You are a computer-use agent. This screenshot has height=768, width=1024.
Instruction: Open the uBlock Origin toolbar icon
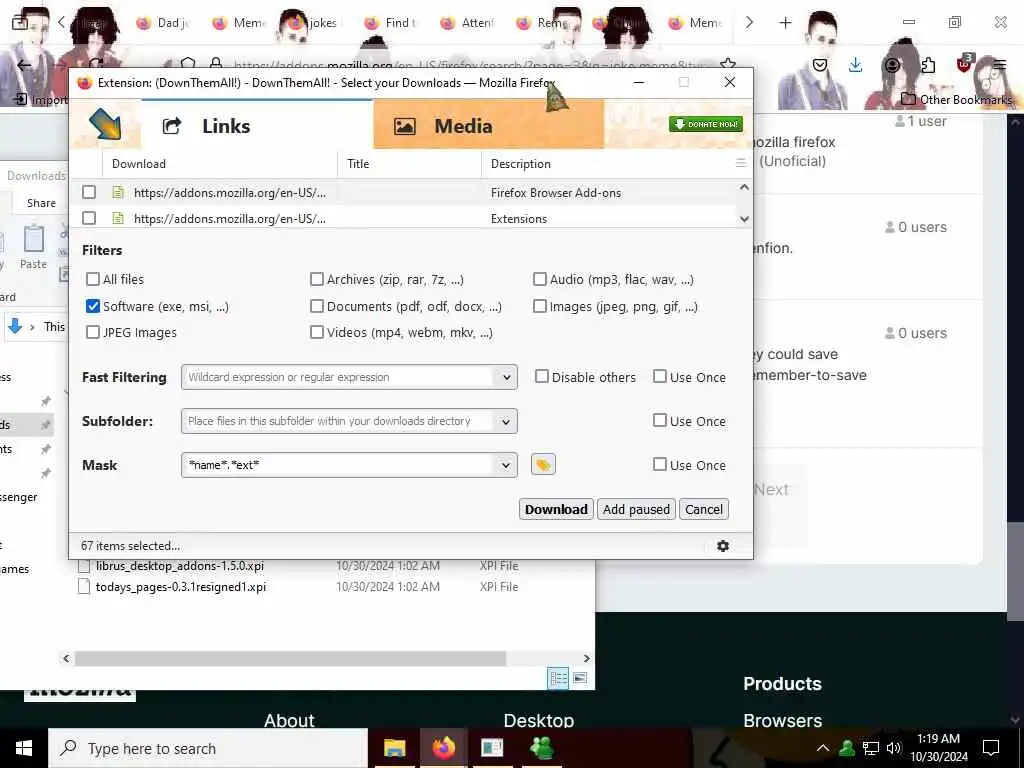(964, 64)
